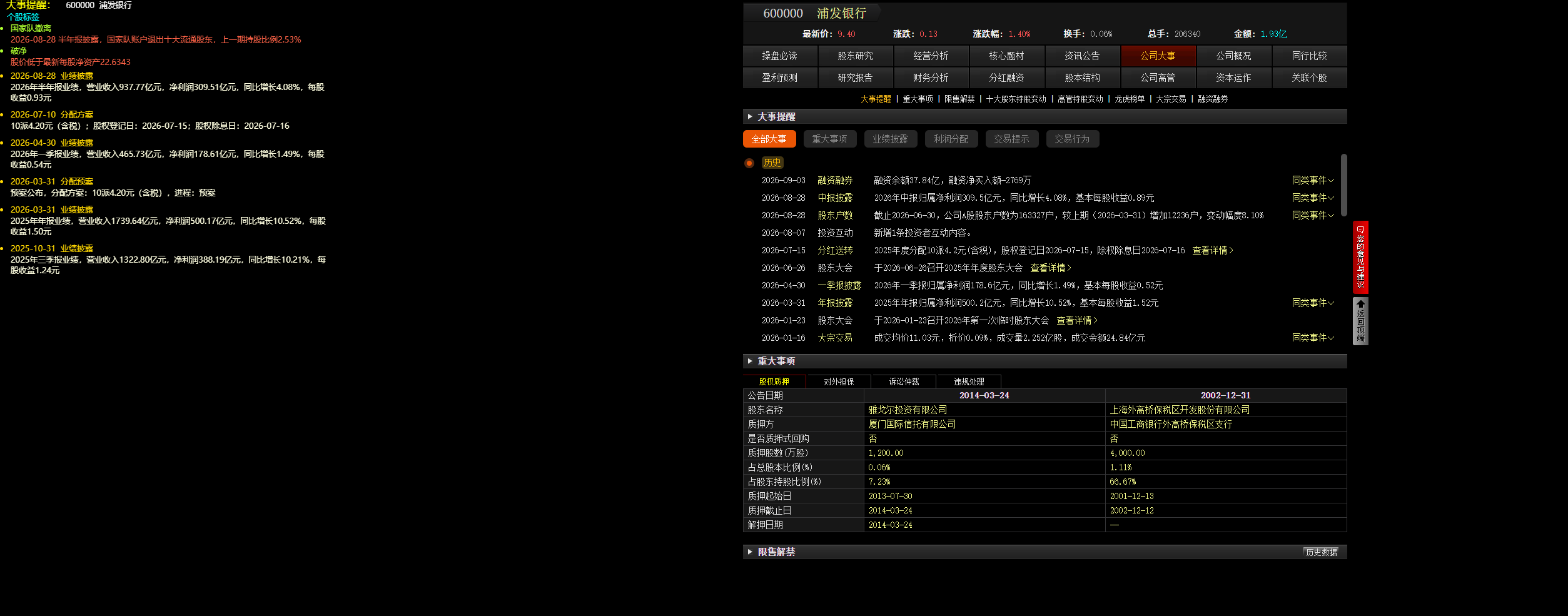The width and height of the screenshot is (1568, 616).
Task: Expand the 限售解禁 section triangle
Action: point(750,552)
